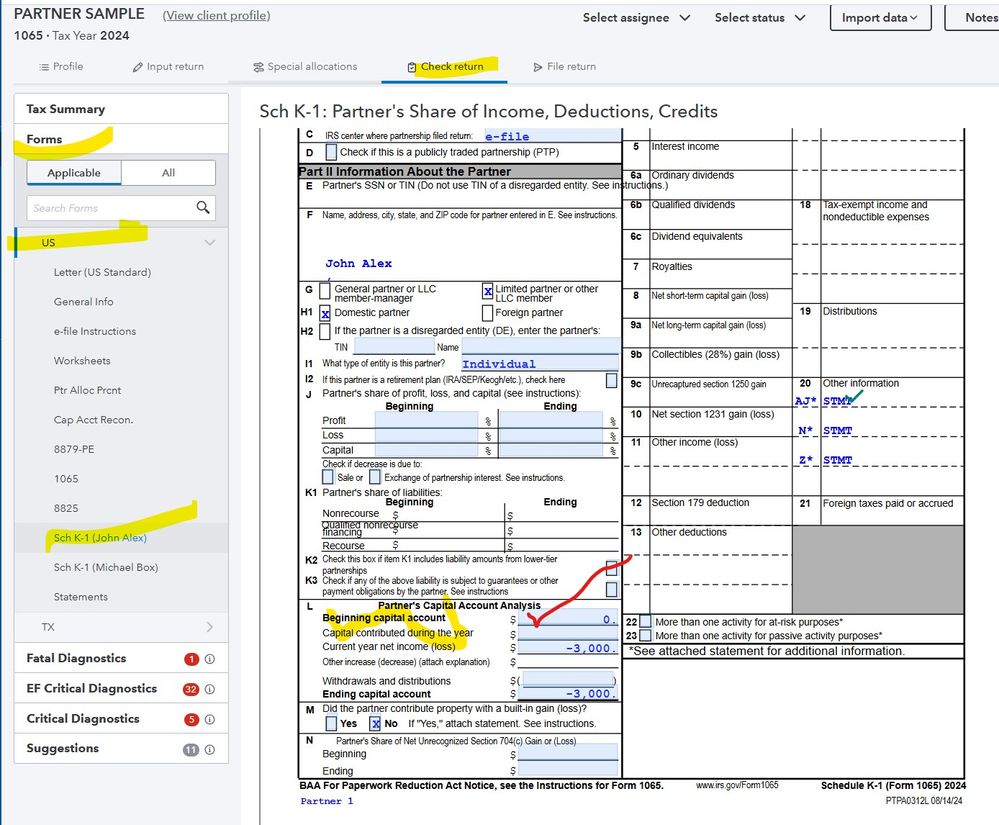The width and height of the screenshot is (999, 825).
Task: Click the Import data button
Action: tap(881, 18)
